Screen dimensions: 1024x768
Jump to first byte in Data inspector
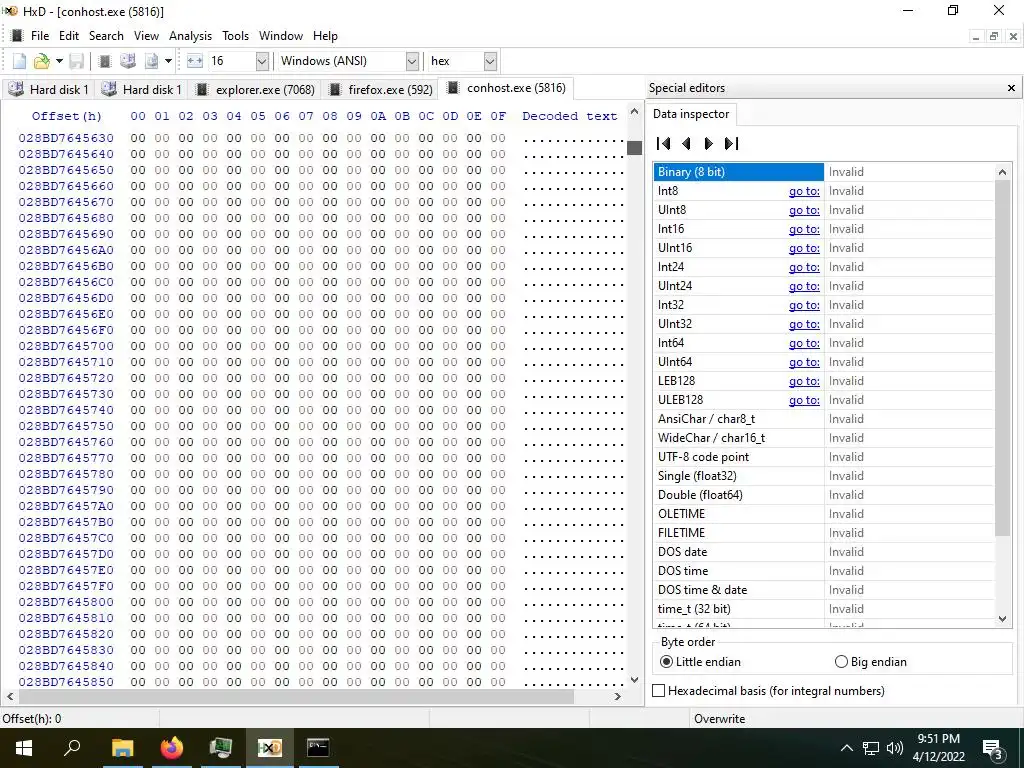(x=664, y=144)
